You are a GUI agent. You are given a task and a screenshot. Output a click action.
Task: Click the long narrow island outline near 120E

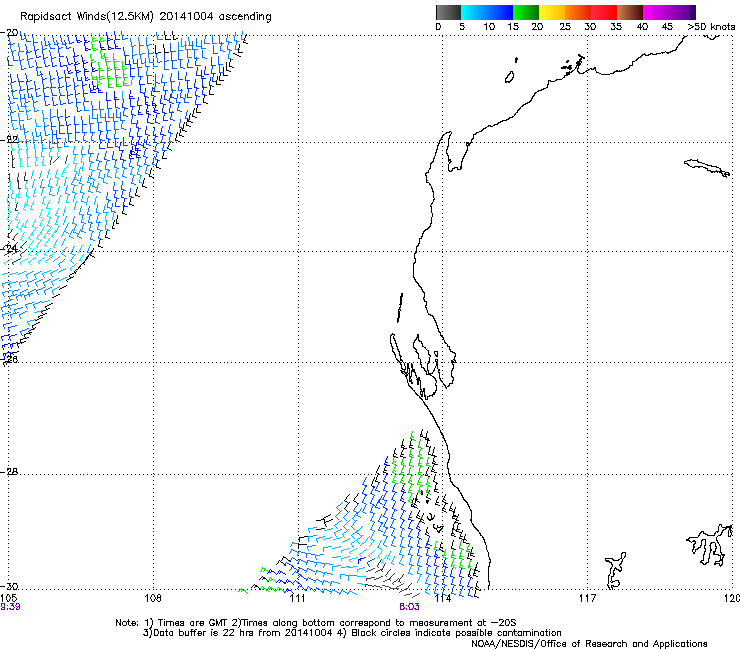coord(707,168)
